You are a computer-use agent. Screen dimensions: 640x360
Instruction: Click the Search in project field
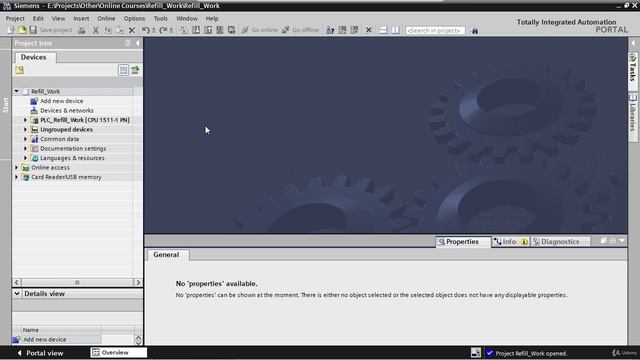435,30
